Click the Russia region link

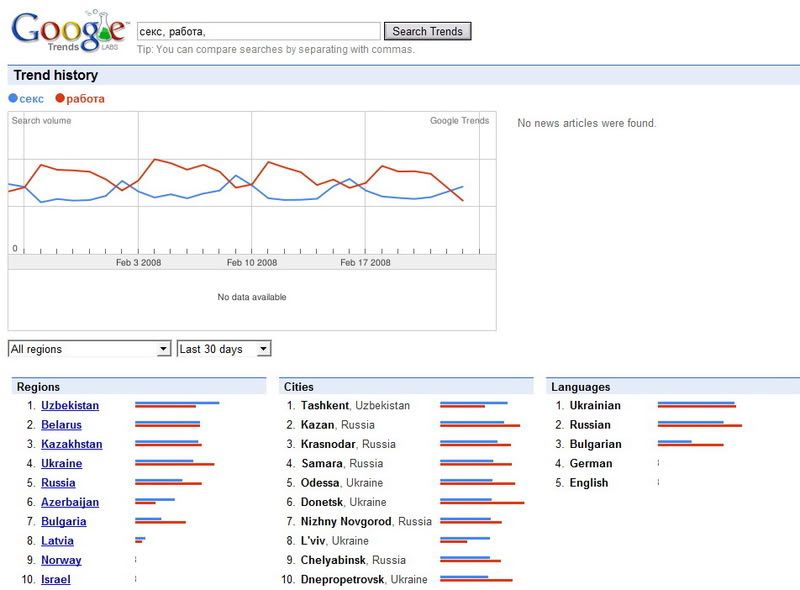pos(58,483)
